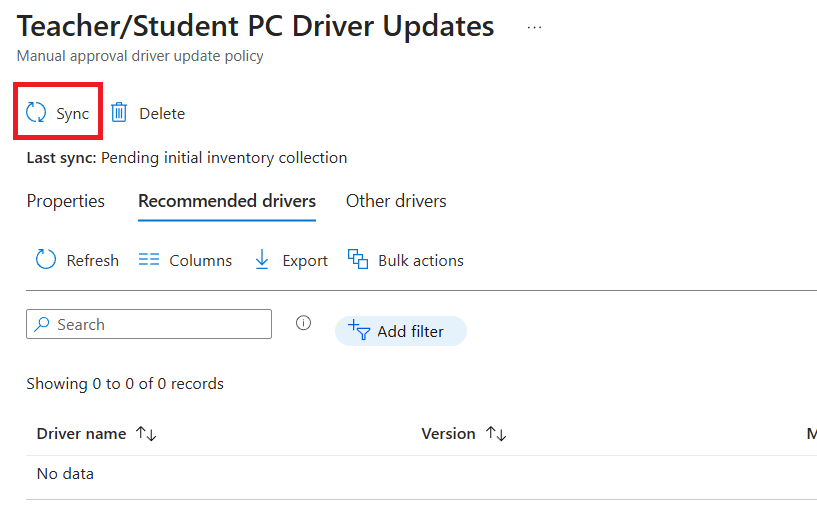
Task: Click the Bulk actions icon
Action: pyautogui.click(x=358, y=260)
